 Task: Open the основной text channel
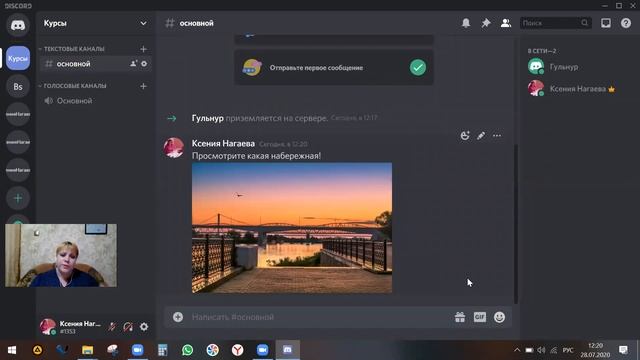96,64
